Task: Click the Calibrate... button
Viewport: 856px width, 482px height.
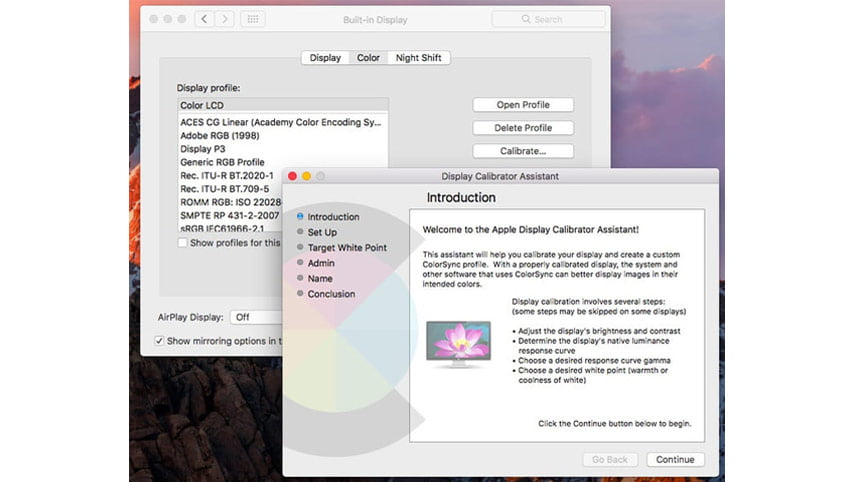Action: [x=523, y=151]
